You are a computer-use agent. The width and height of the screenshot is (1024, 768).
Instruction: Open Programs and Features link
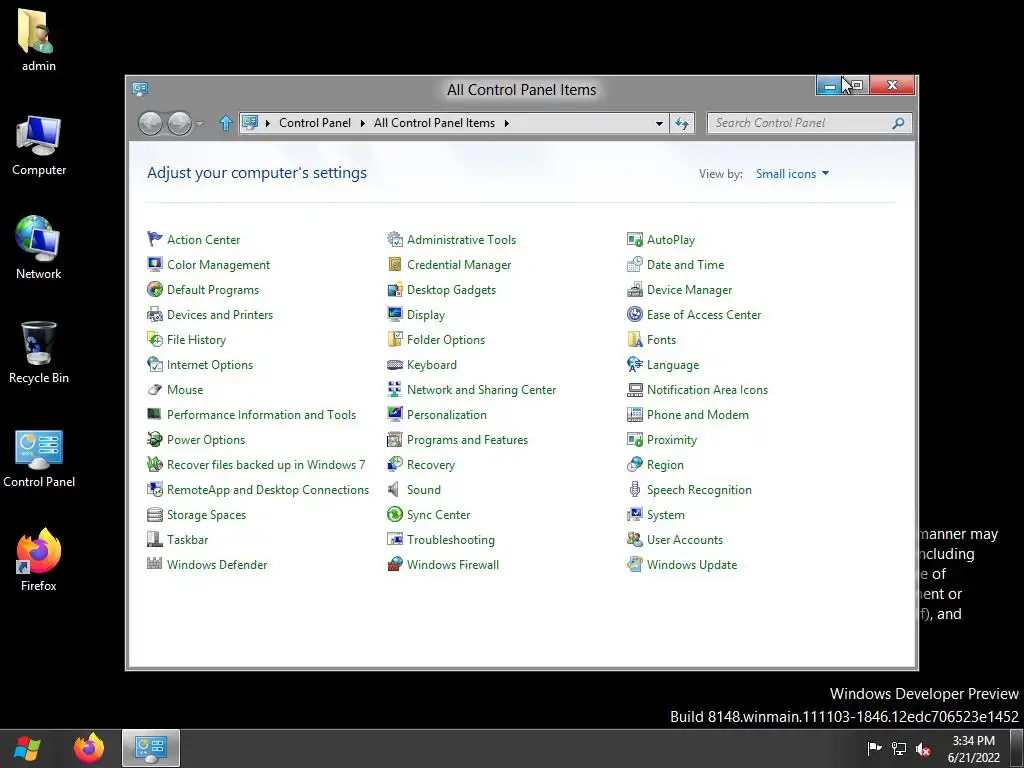pos(467,440)
